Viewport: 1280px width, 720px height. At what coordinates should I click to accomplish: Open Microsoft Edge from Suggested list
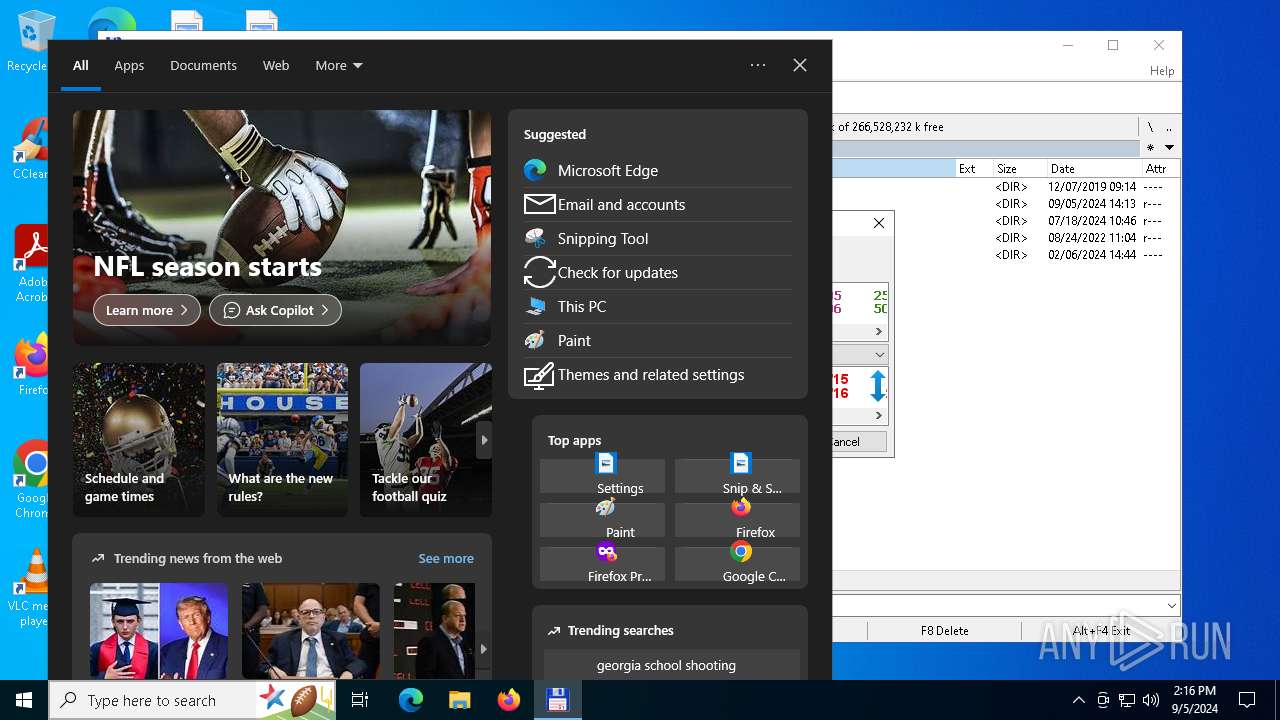[657, 170]
